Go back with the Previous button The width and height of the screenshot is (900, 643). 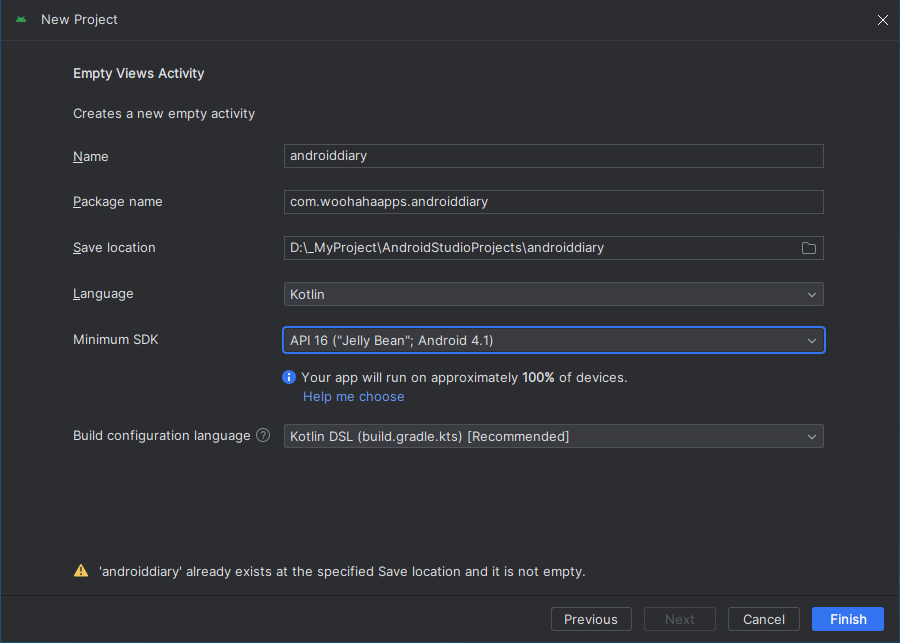pyautogui.click(x=591, y=619)
